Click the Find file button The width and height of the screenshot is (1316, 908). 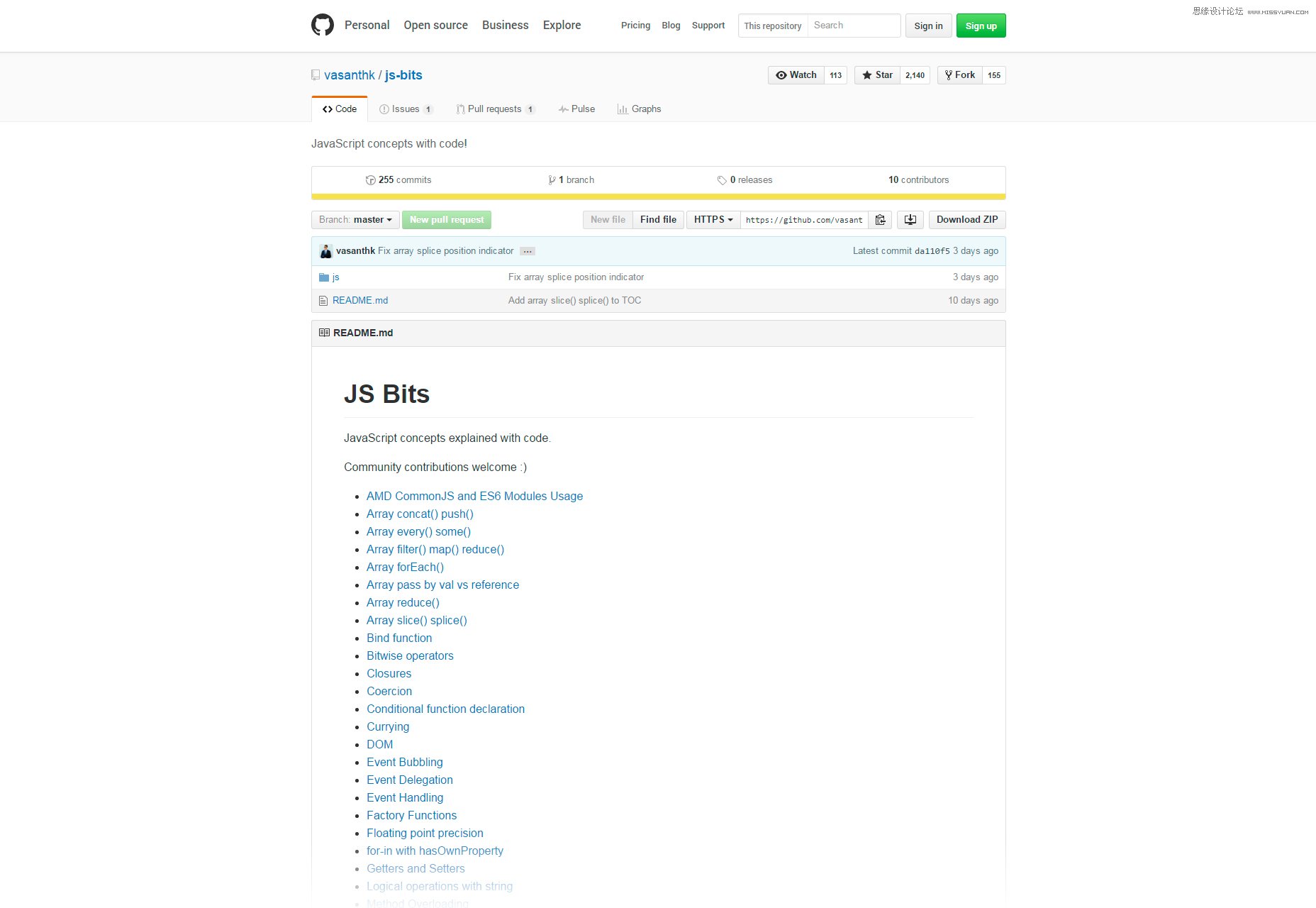[659, 220]
